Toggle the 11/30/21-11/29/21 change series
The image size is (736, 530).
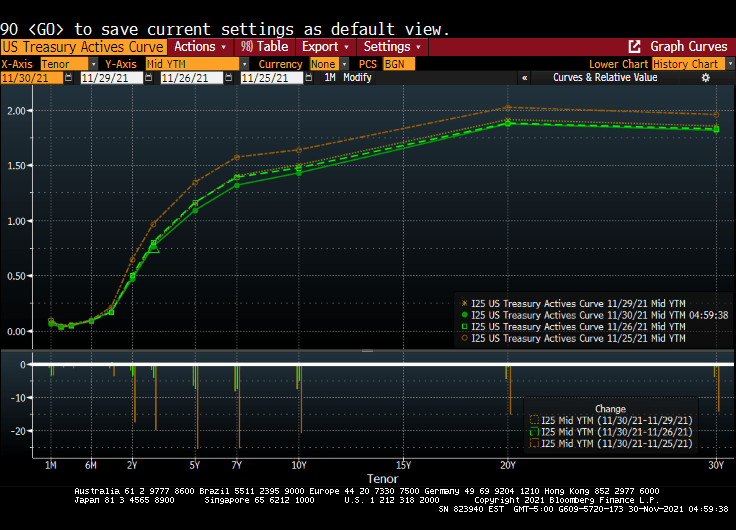(x=533, y=420)
